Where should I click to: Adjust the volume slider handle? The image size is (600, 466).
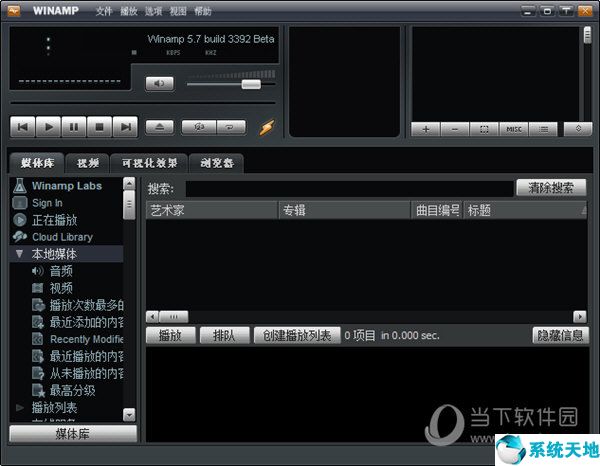251,84
